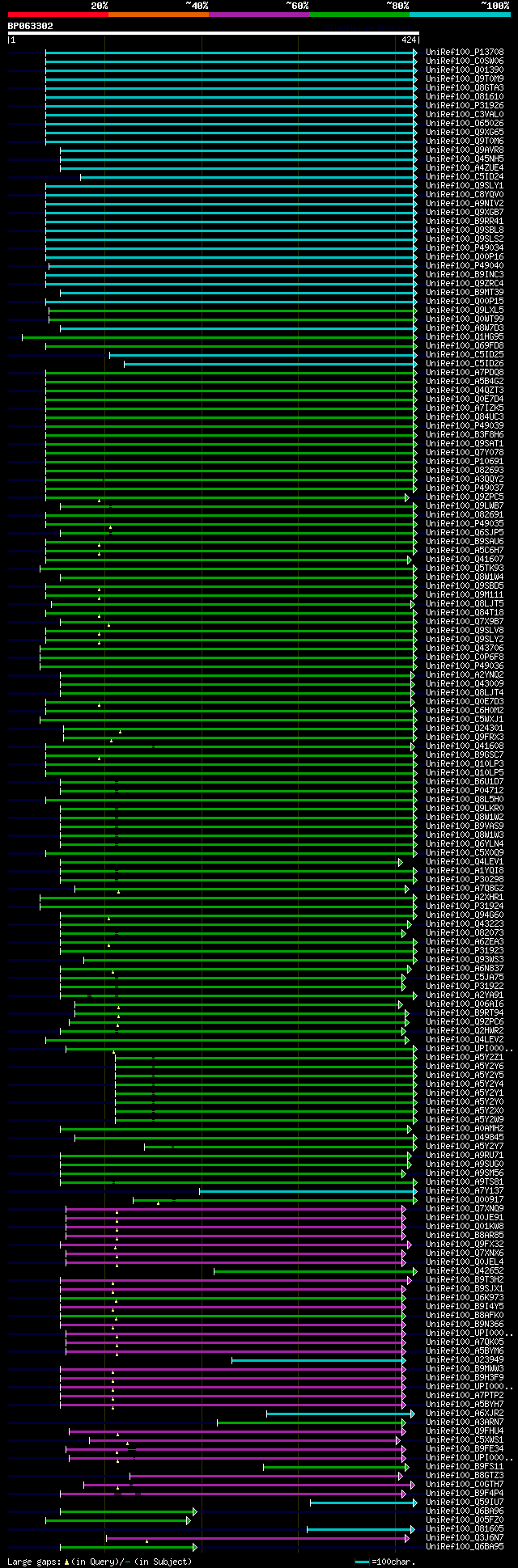518x1568 pixels.
Task: Select hit label UniRef100_A5Y2Z1
Action: 465,1058
